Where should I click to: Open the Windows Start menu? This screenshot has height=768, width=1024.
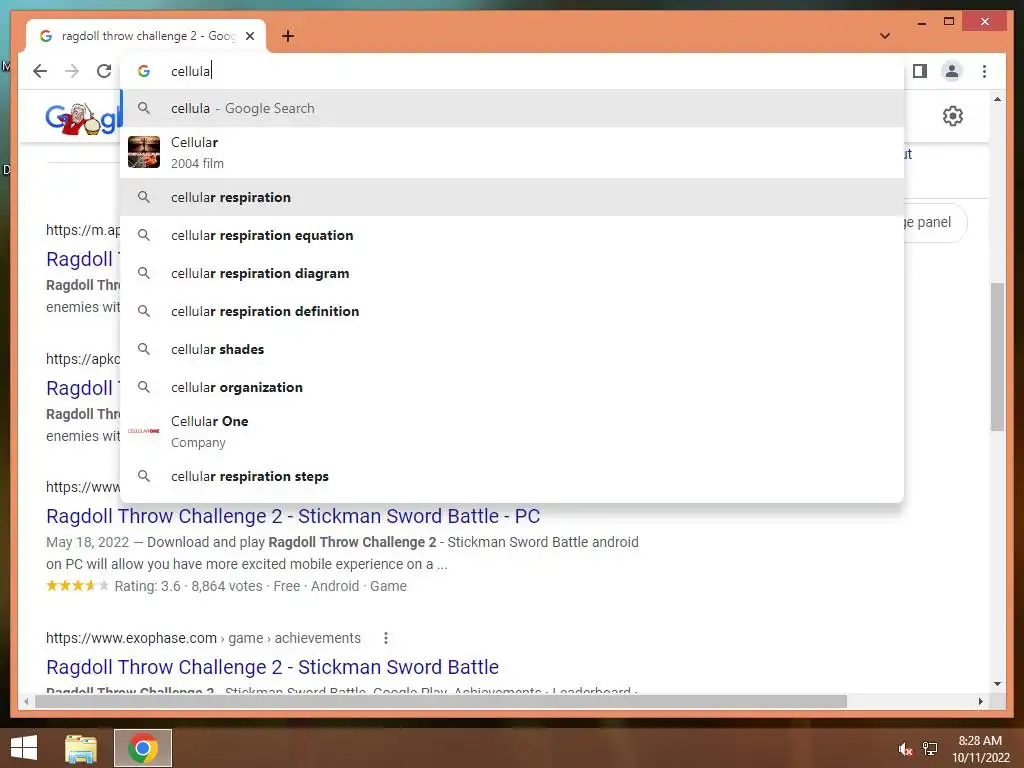point(24,748)
